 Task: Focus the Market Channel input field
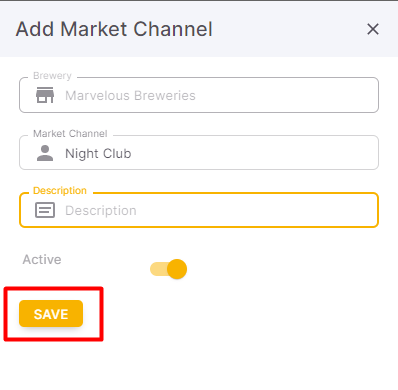(x=199, y=153)
